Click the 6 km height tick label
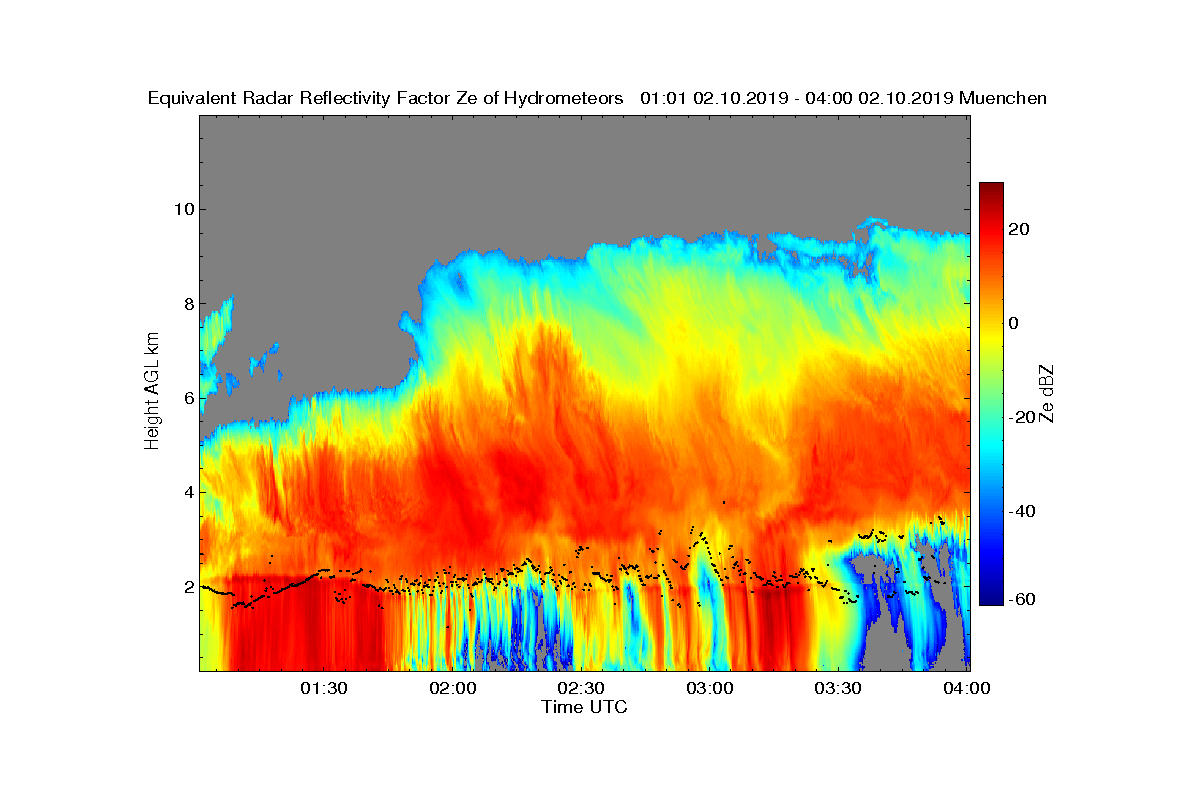Viewport: 1200px width, 800px height. 187,398
